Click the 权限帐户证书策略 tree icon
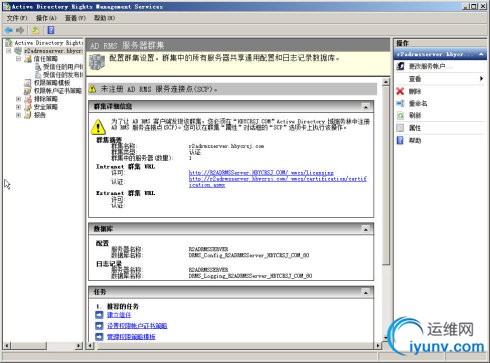Image resolution: width=490 pixels, height=363 pixels. tap(28, 91)
